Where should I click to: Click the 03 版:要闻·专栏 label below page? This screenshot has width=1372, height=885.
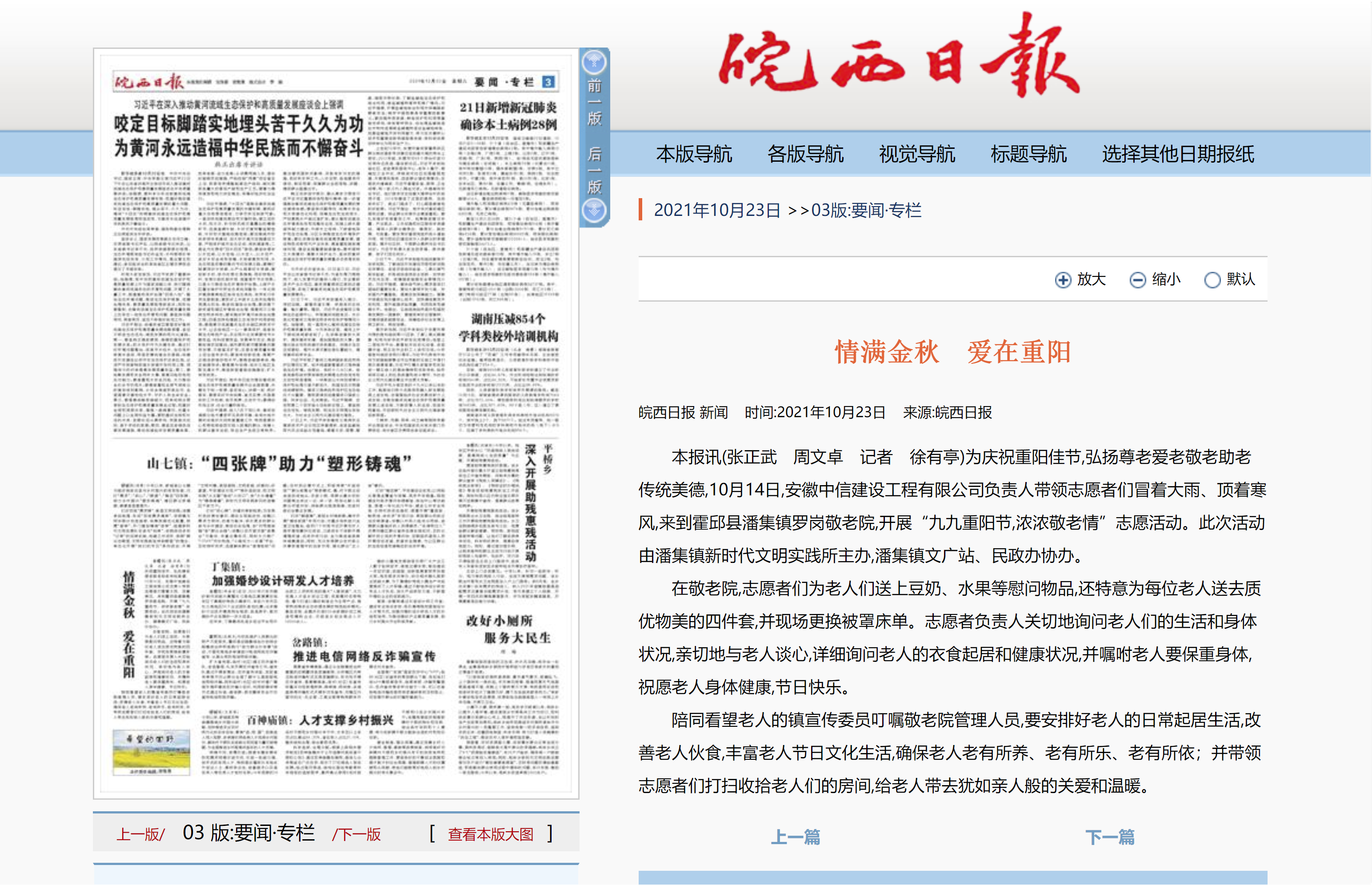(x=248, y=833)
